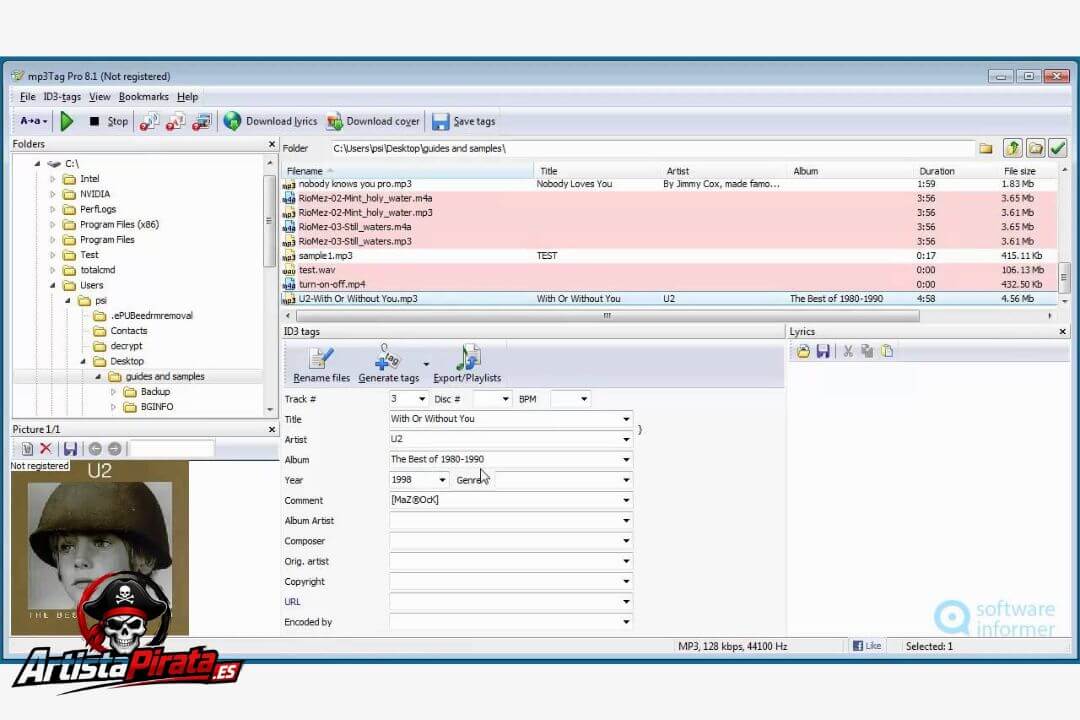
Task: Click the first remove-tag icon after Stop
Action: 149,121
